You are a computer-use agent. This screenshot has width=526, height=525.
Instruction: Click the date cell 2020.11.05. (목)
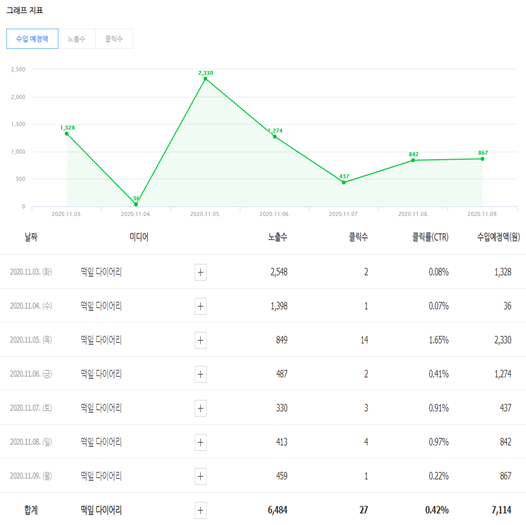[x=31, y=340]
